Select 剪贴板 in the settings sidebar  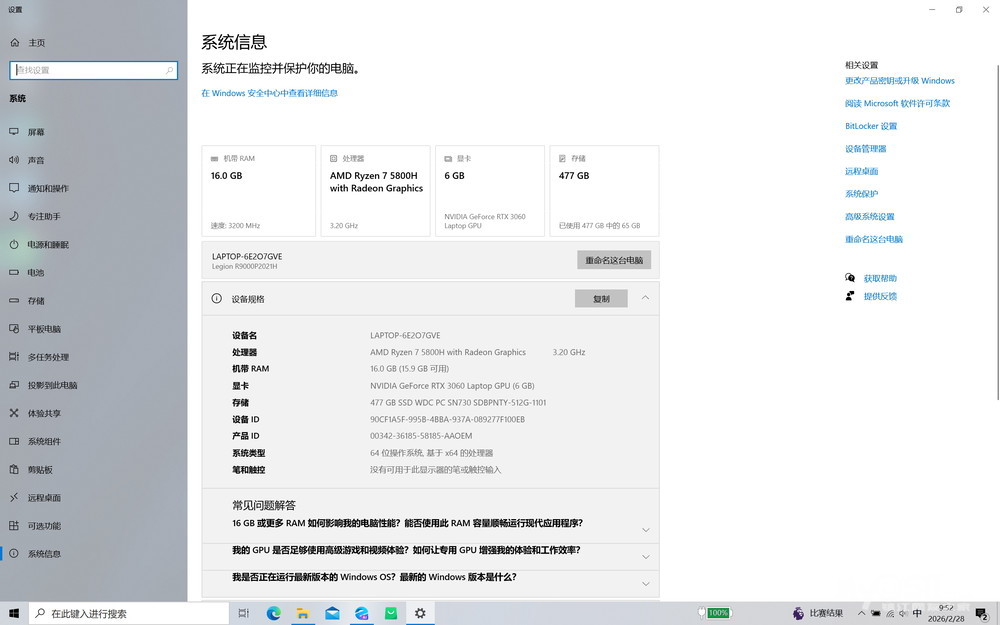pyautogui.click(x=40, y=469)
